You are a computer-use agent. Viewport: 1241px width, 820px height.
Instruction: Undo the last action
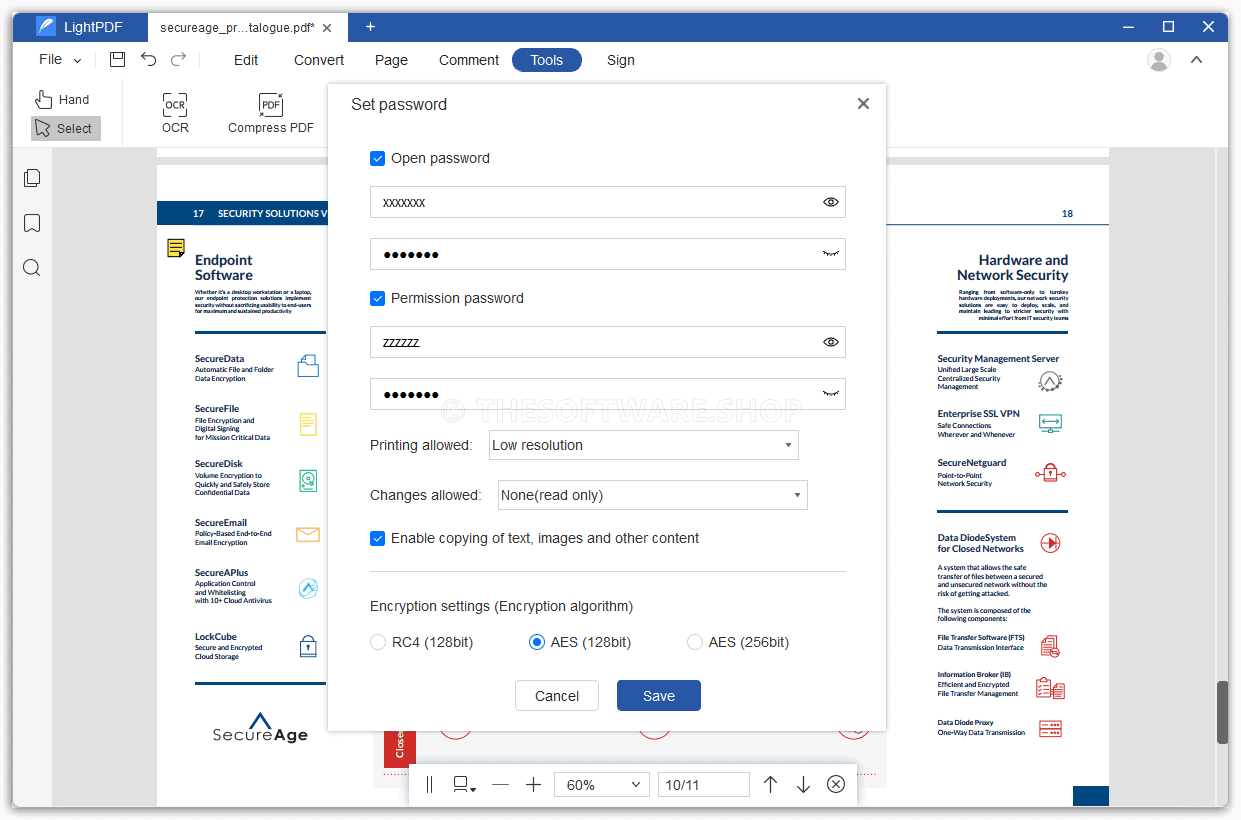click(x=148, y=60)
